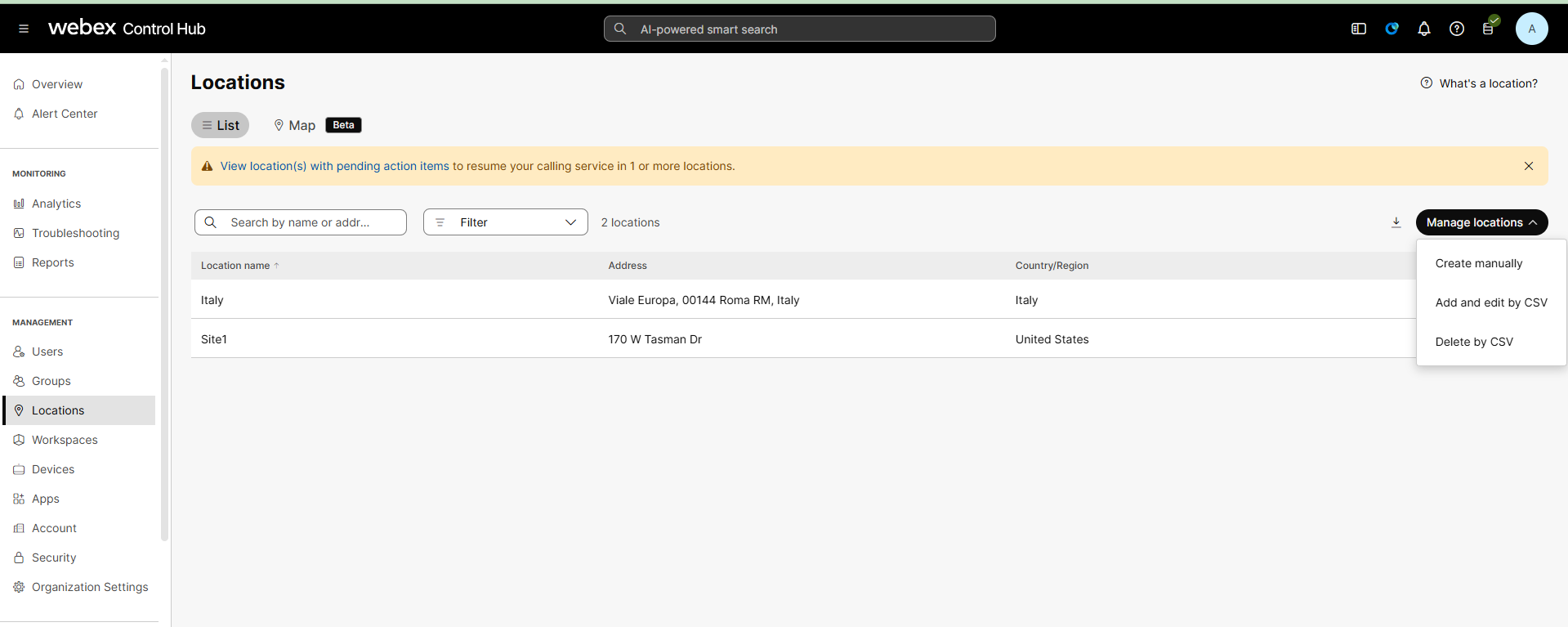This screenshot has width=1568, height=627.
Task: Expand the Filter dropdown
Action: [505, 222]
